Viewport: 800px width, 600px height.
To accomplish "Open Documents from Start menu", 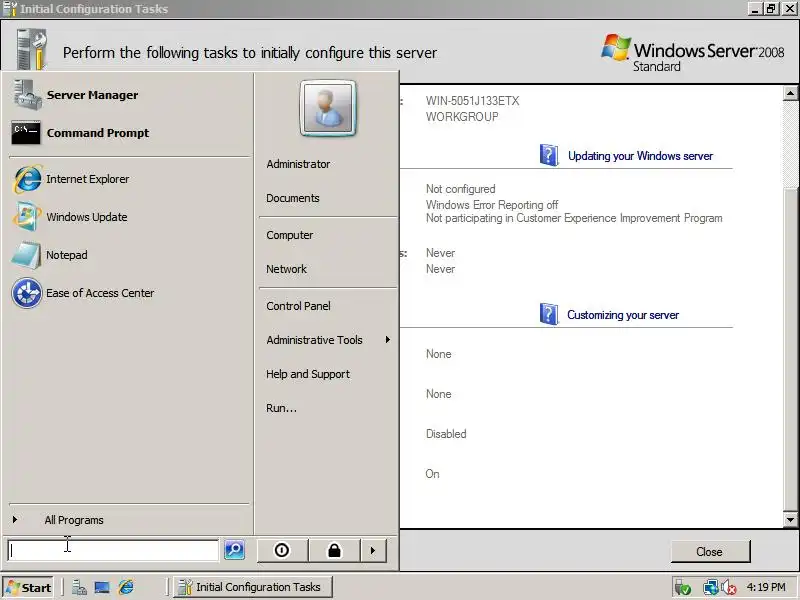I will click(293, 198).
